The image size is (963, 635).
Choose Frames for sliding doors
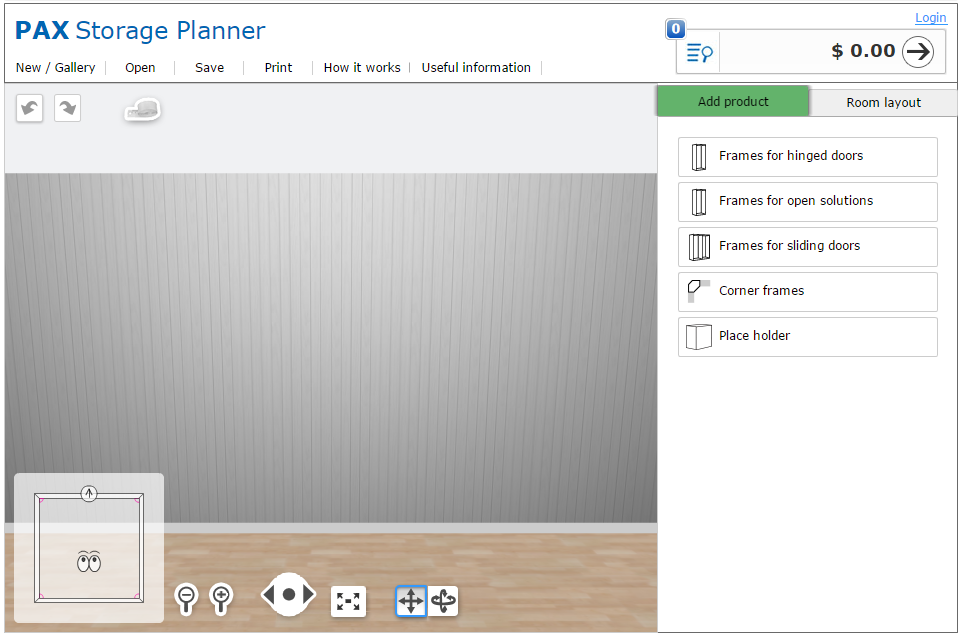pos(808,247)
